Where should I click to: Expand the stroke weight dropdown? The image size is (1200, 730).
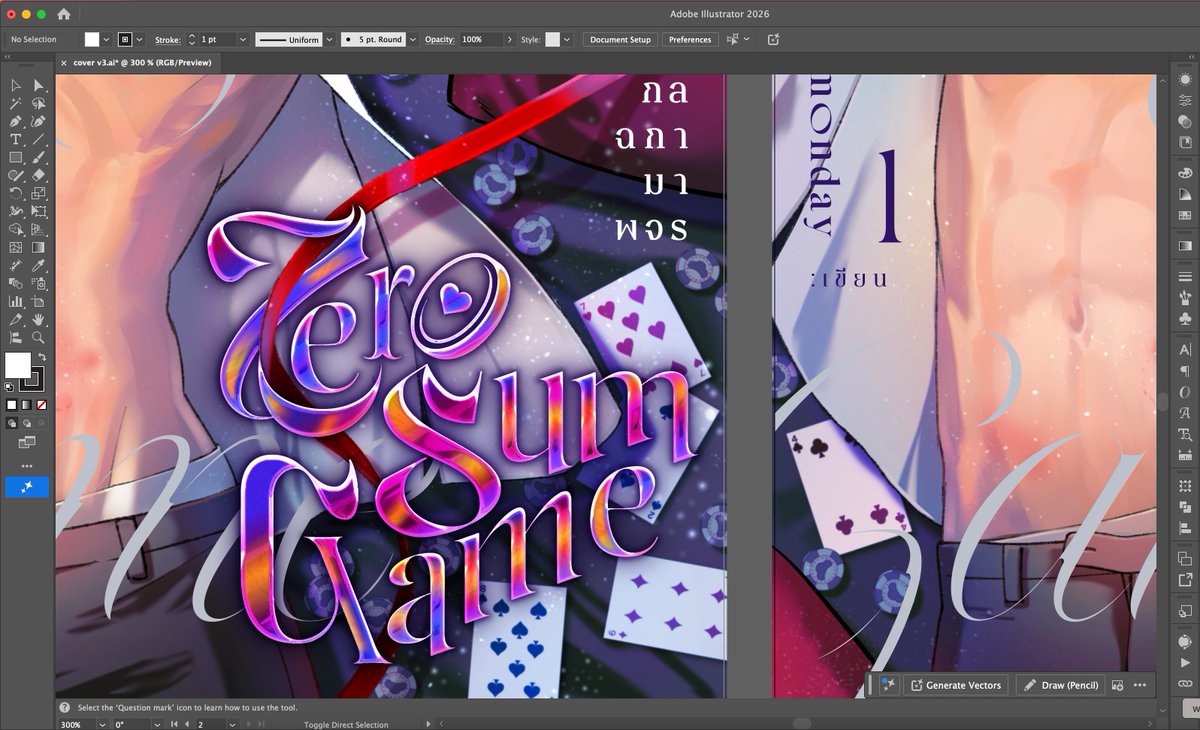click(243, 40)
